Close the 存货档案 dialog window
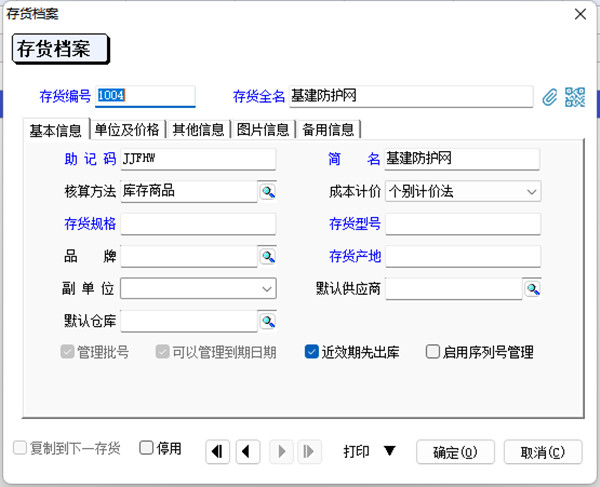This screenshot has width=600, height=487. (580, 14)
